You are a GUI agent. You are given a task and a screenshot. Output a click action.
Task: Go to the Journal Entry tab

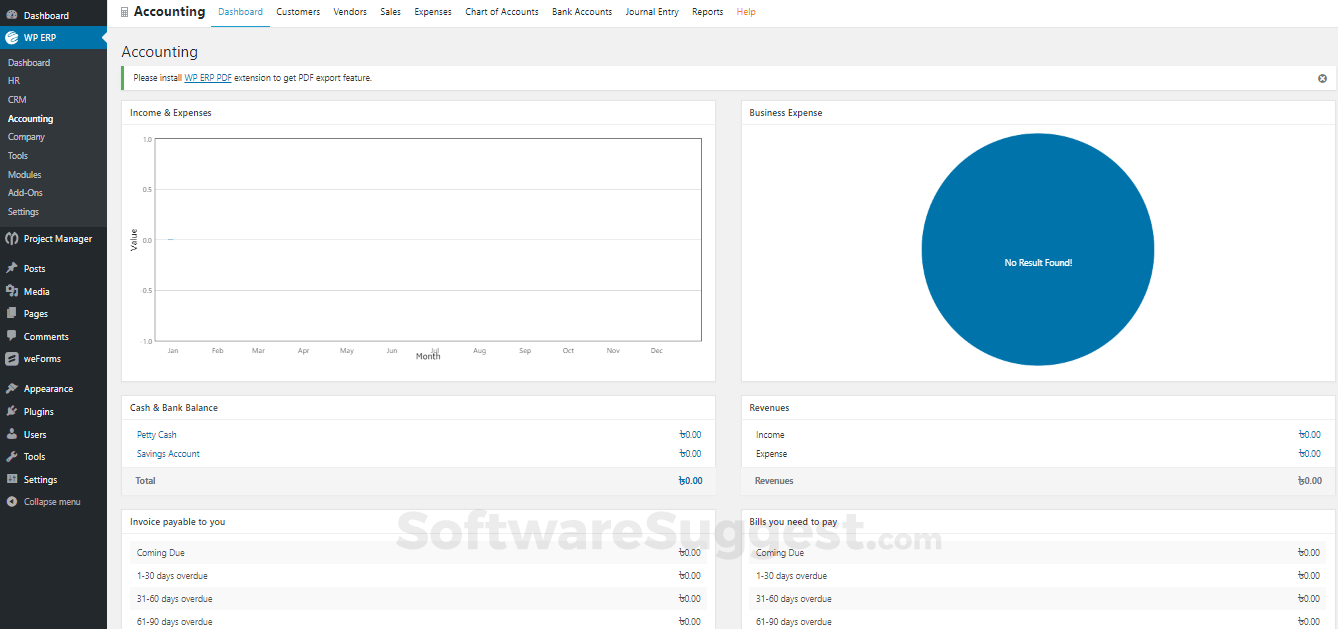point(652,12)
